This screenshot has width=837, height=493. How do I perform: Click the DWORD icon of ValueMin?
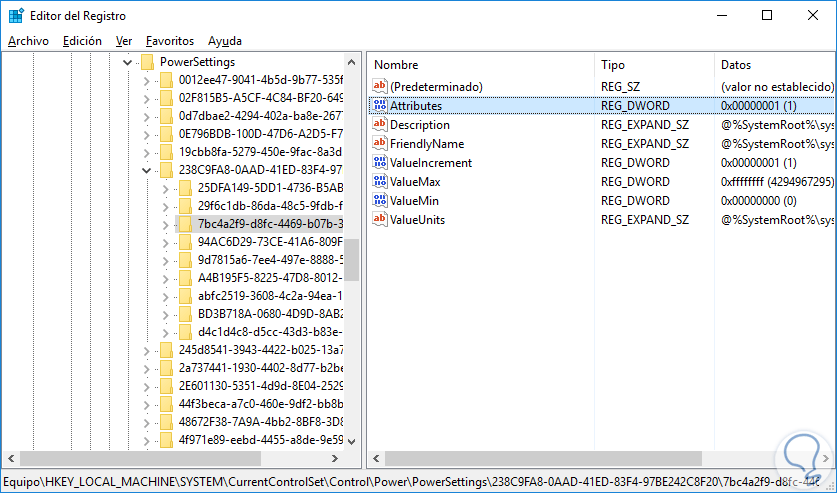[x=380, y=201]
